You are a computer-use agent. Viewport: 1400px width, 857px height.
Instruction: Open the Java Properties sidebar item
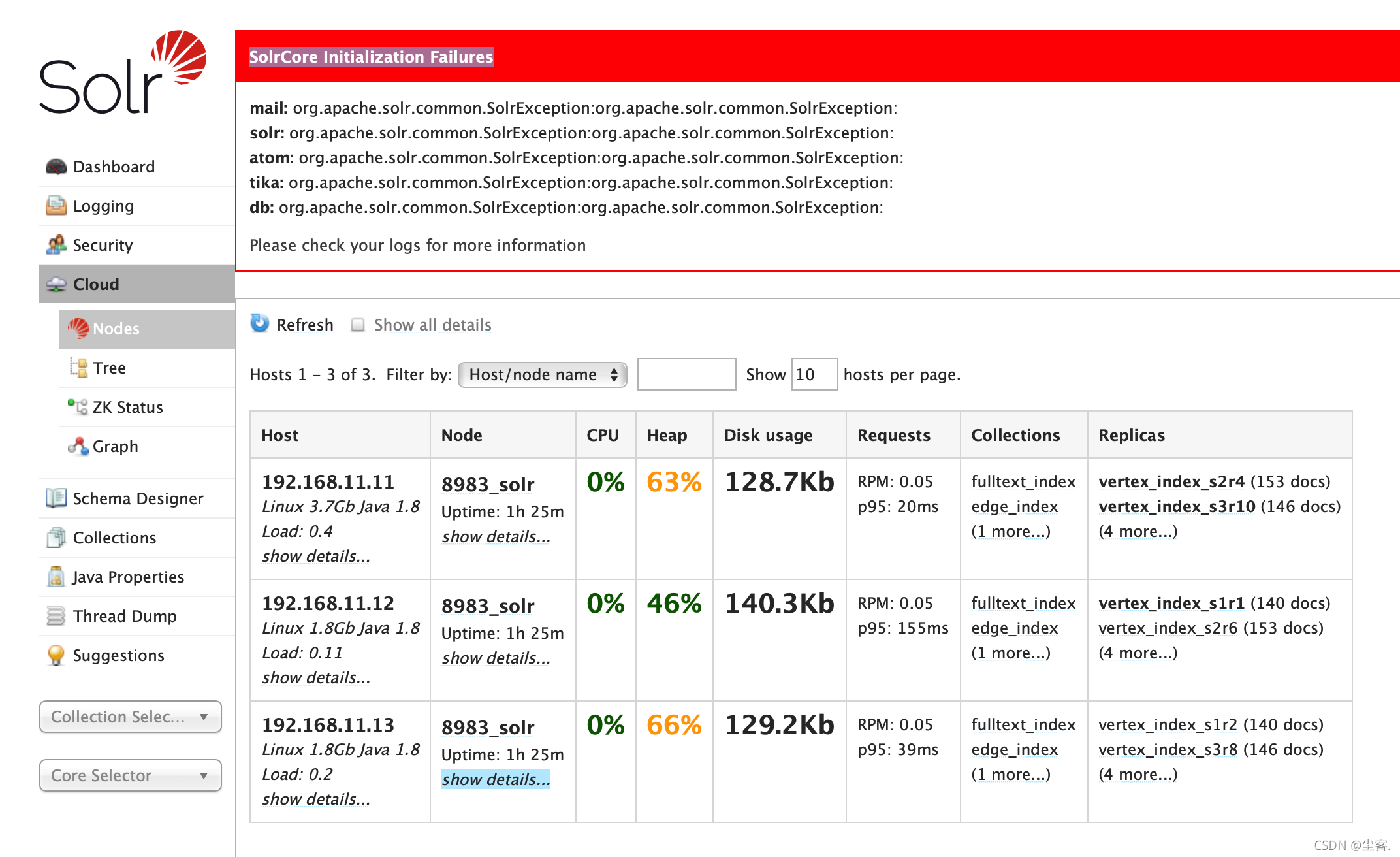click(137, 577)
